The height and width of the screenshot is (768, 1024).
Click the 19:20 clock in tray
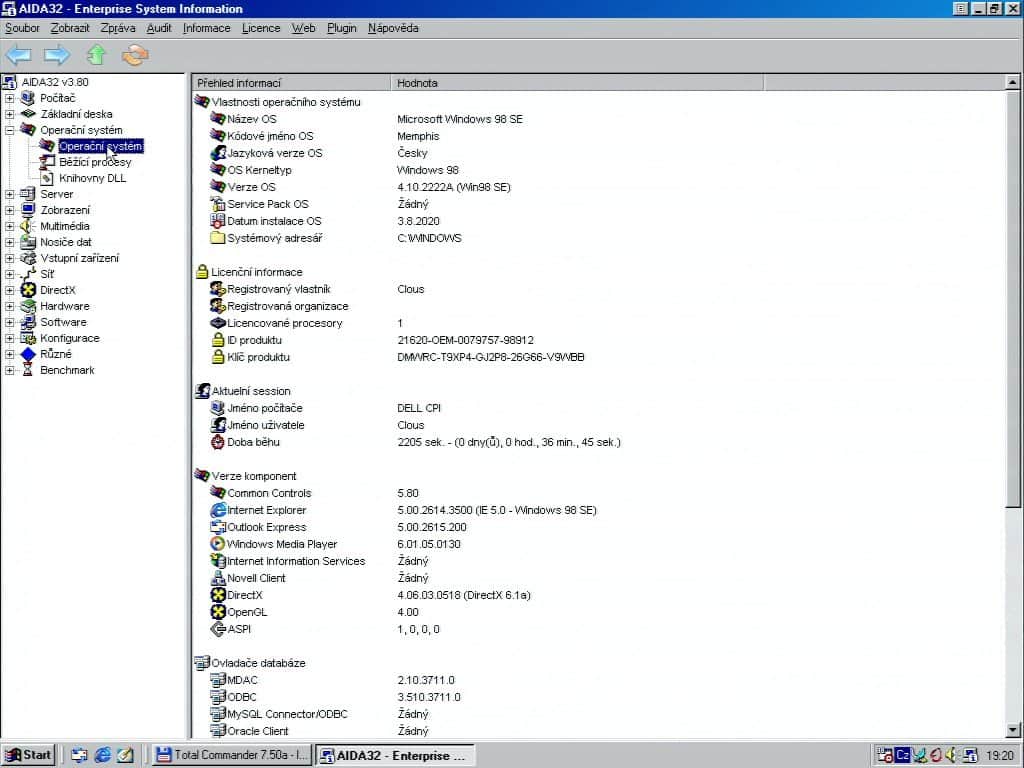[x=1000, y=755]
